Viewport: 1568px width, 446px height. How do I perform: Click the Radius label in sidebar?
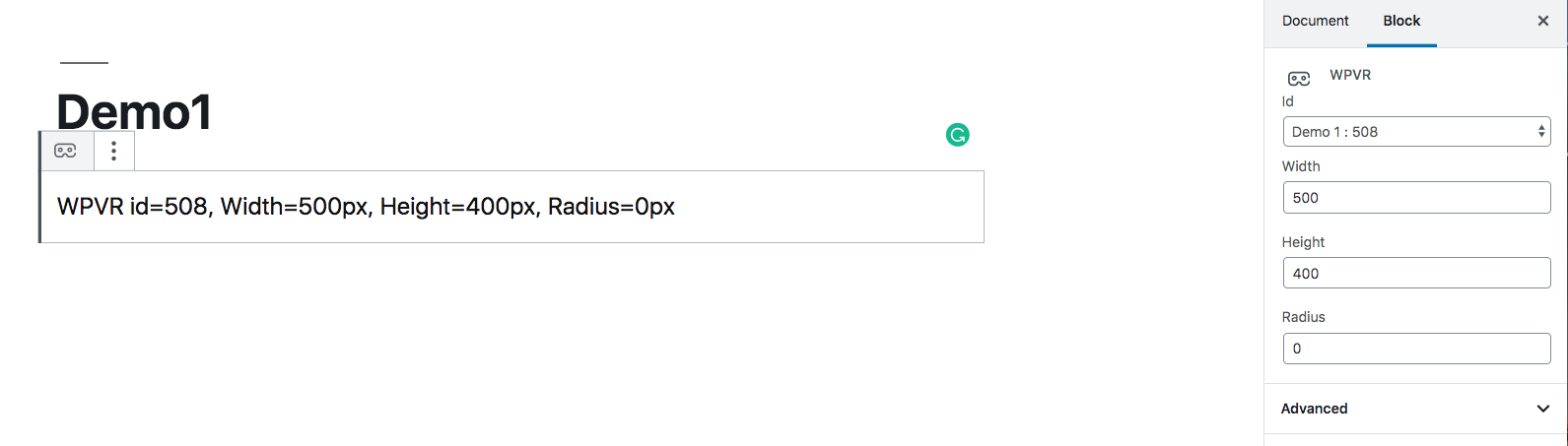[1303, 317]
